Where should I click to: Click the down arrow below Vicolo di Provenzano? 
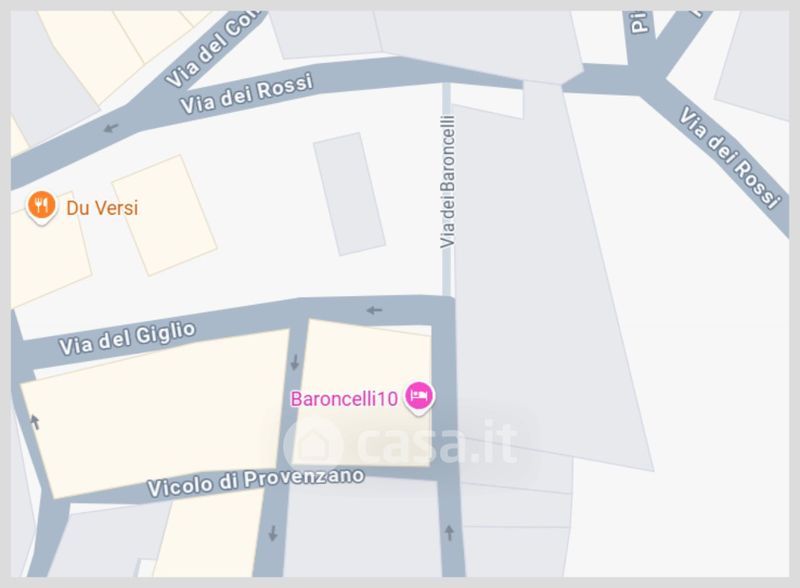pos(273,533)
